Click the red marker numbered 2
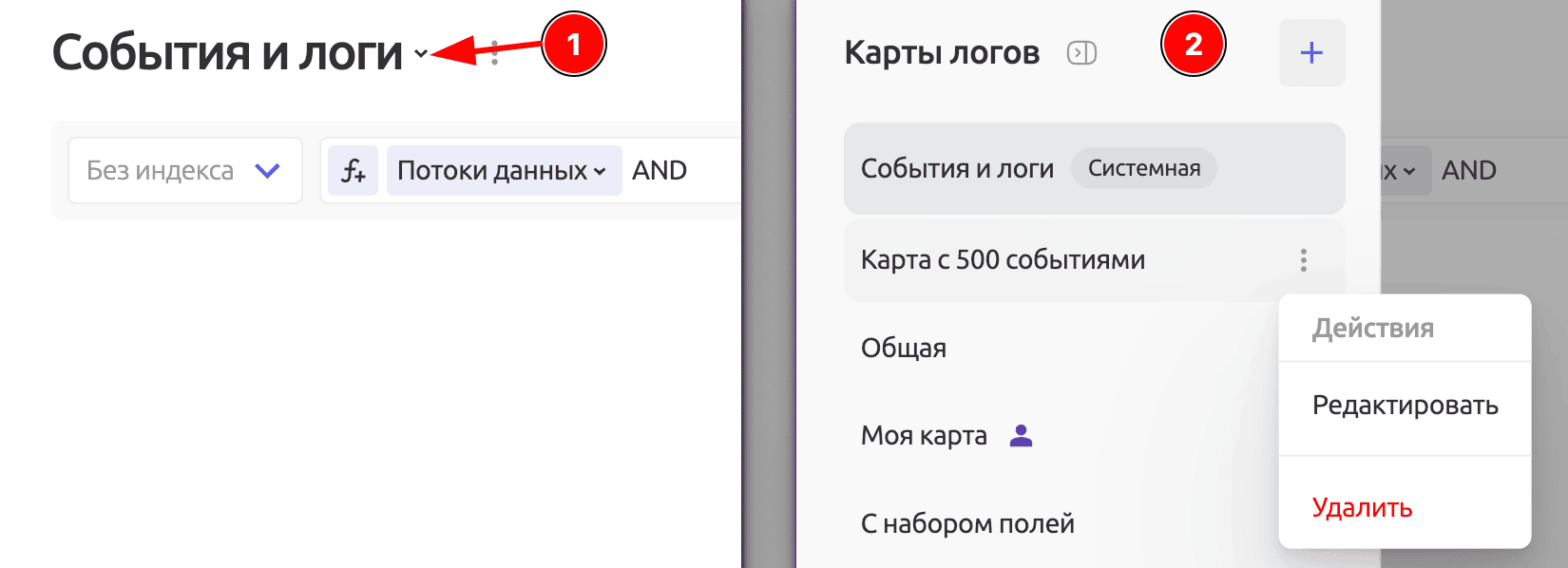Viewport: 1568px width, 568px height. coord(1193,45)
